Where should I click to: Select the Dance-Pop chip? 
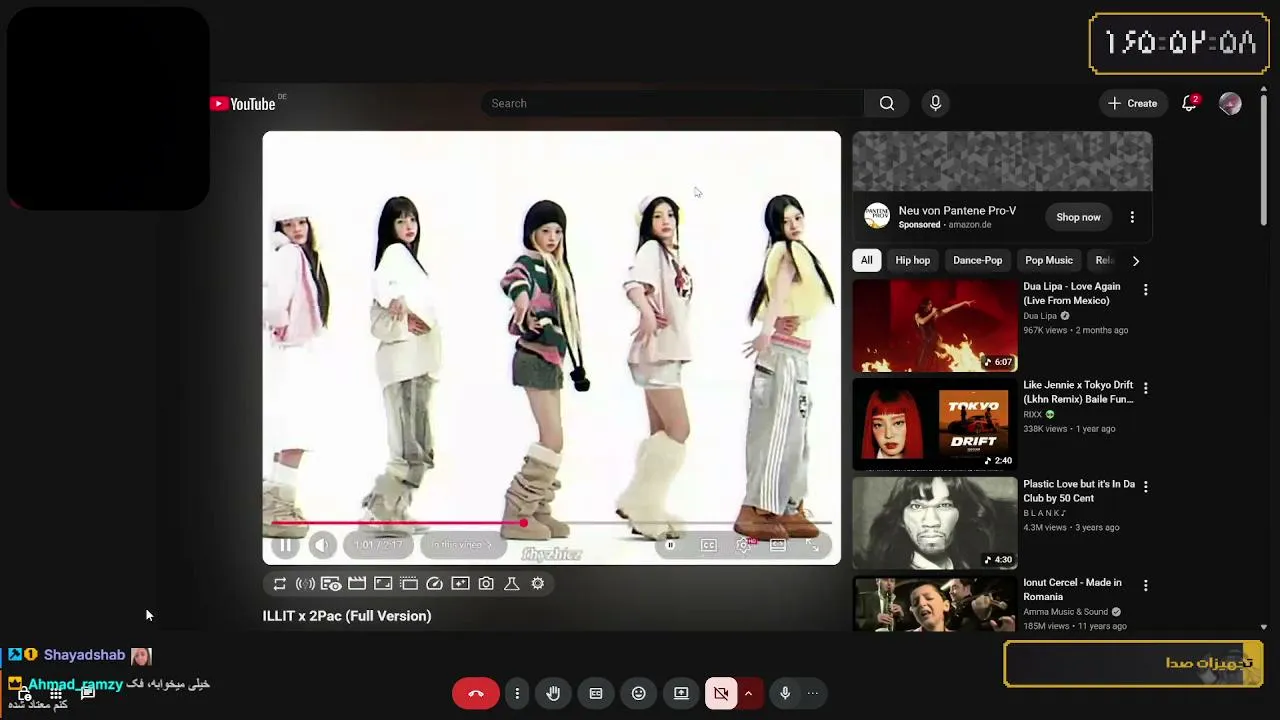[x=978, y=261]
